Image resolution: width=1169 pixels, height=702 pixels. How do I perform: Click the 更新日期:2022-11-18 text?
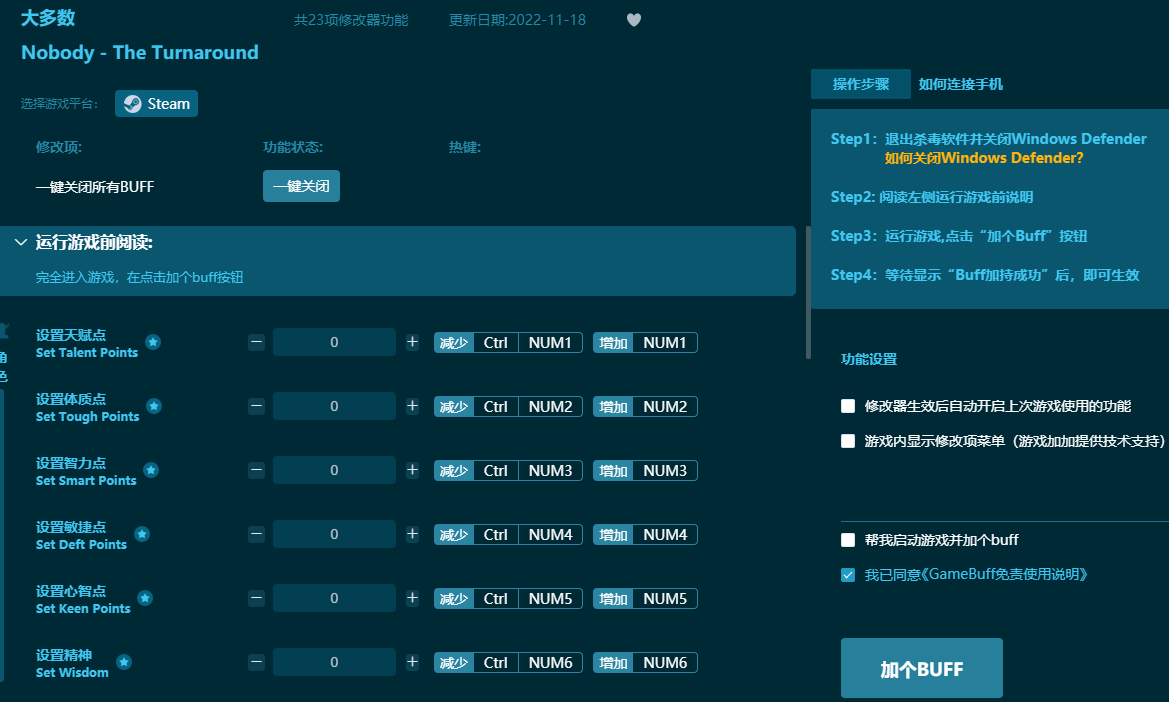click(517, 20)
